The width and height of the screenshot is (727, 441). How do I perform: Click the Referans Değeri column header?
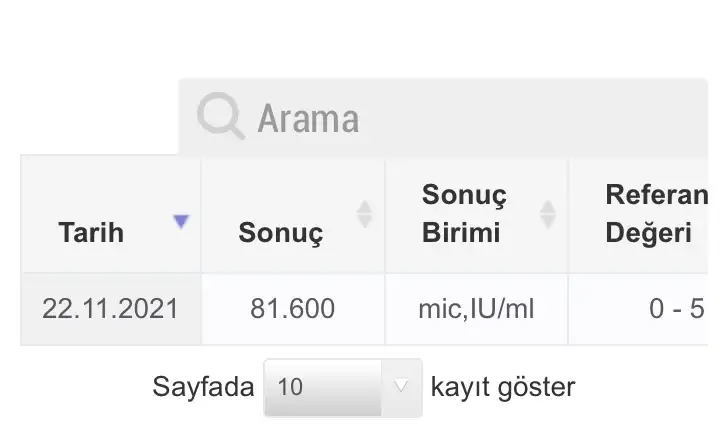639,214
